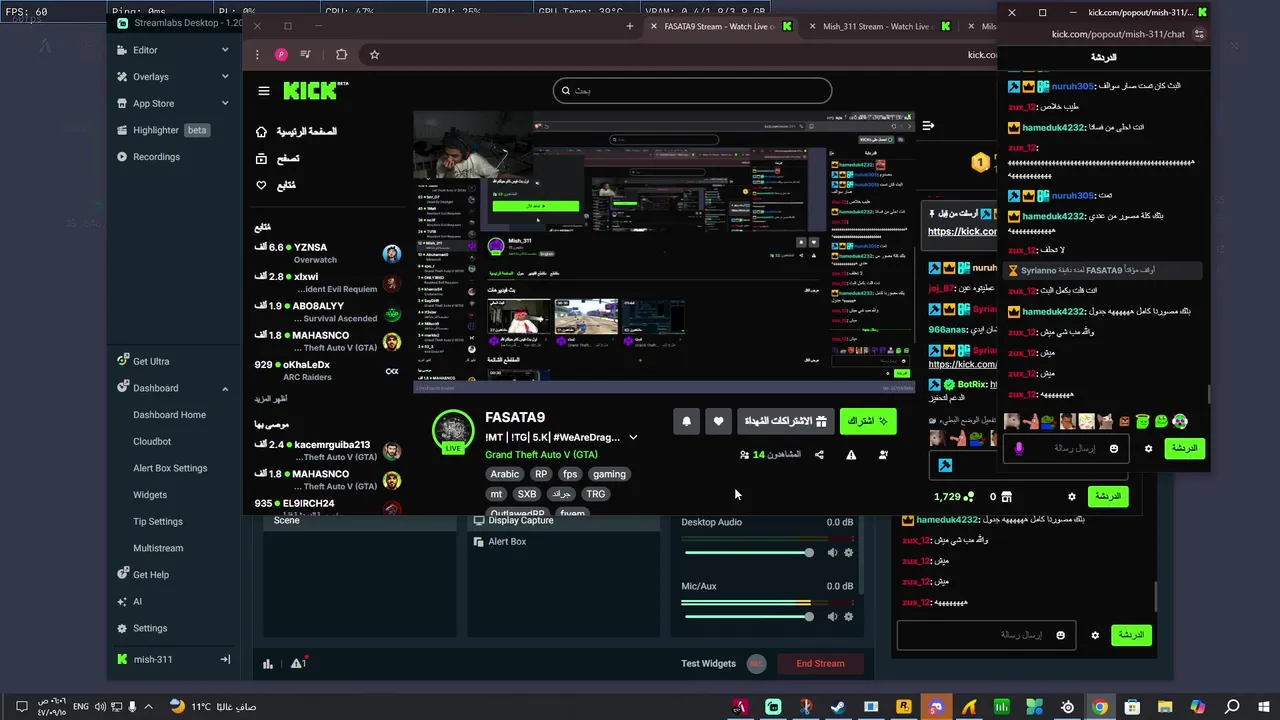Viewport: 1280px width, 720px height.
Task: Click the logout arrow next to mish-311
Action: point(225,659)
